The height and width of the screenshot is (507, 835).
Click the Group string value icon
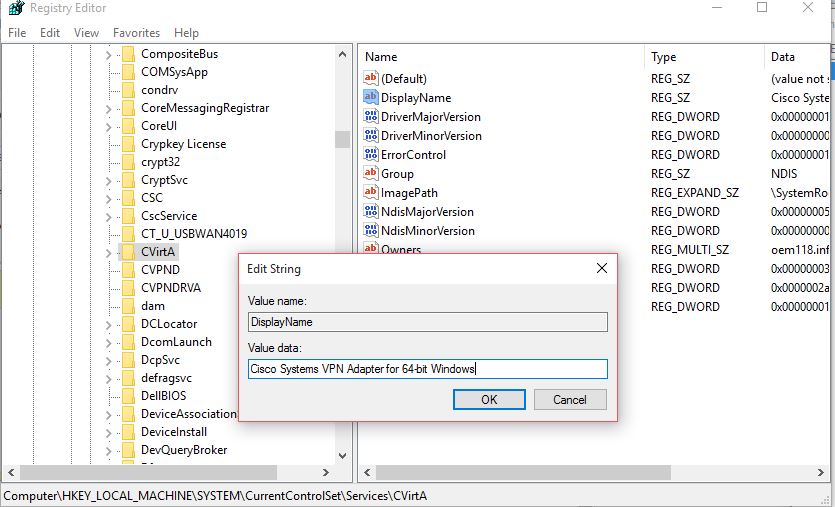[371, 173]
